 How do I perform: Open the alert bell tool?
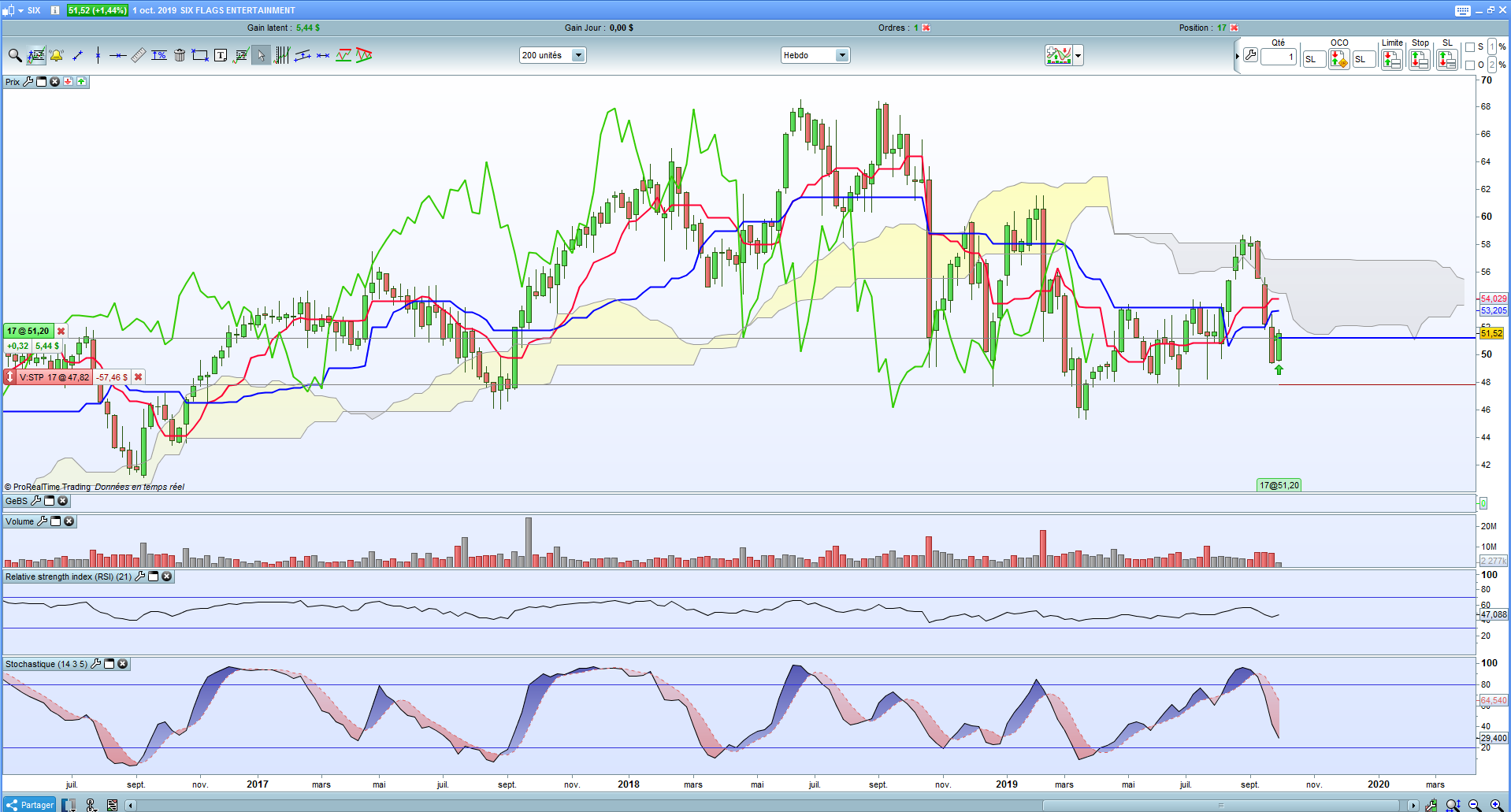(57, 55)
